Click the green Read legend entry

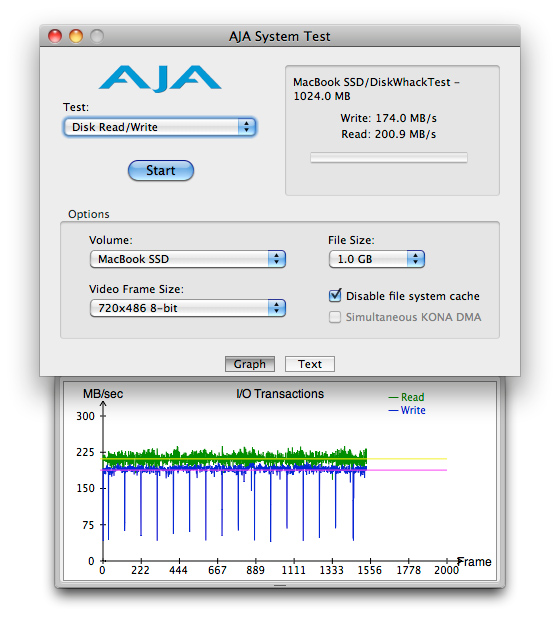click(406, 397)
